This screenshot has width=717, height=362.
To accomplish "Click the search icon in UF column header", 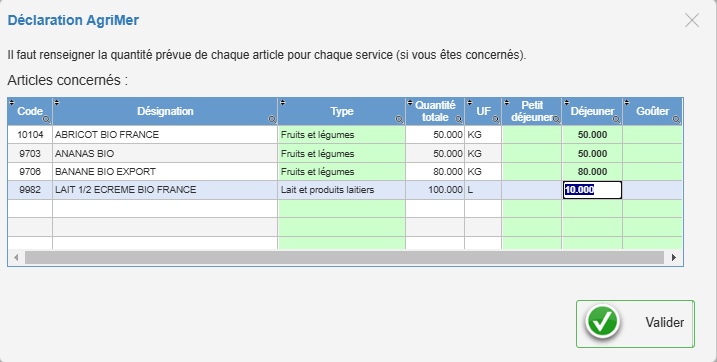I will pyautogui.click(x=496, y=119).
